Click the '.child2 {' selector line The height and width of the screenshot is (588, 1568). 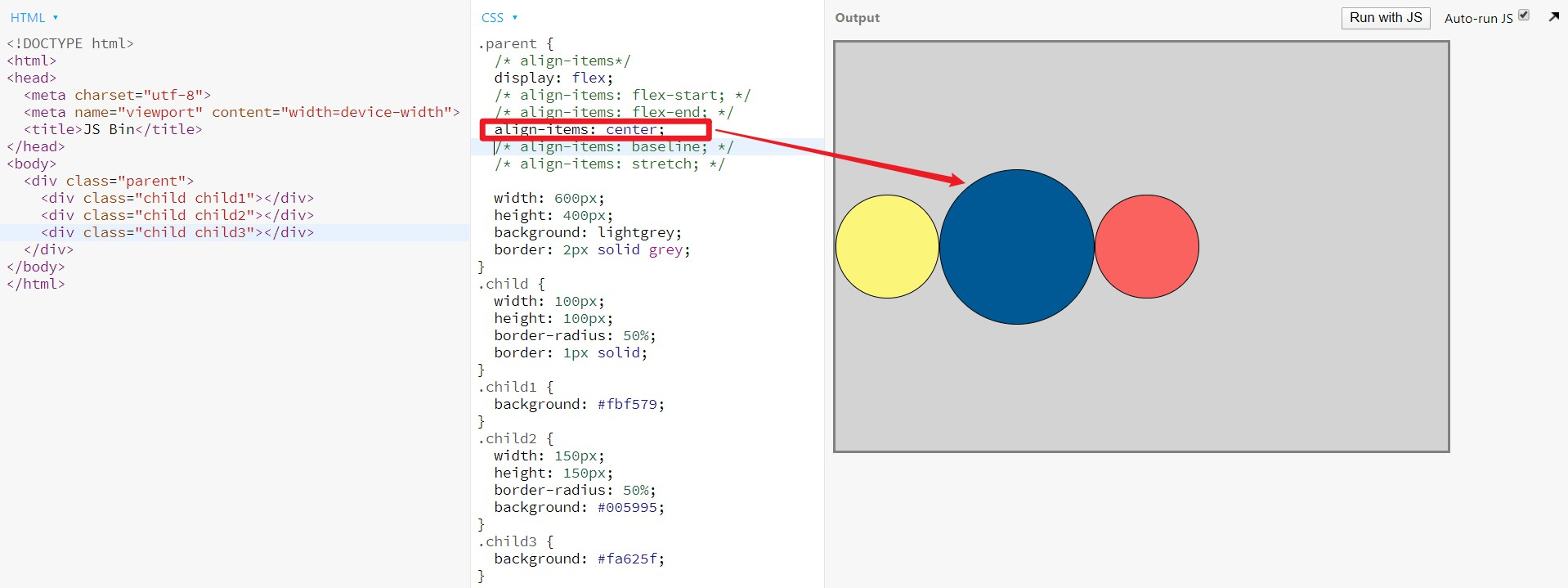(x=515, y=438)
